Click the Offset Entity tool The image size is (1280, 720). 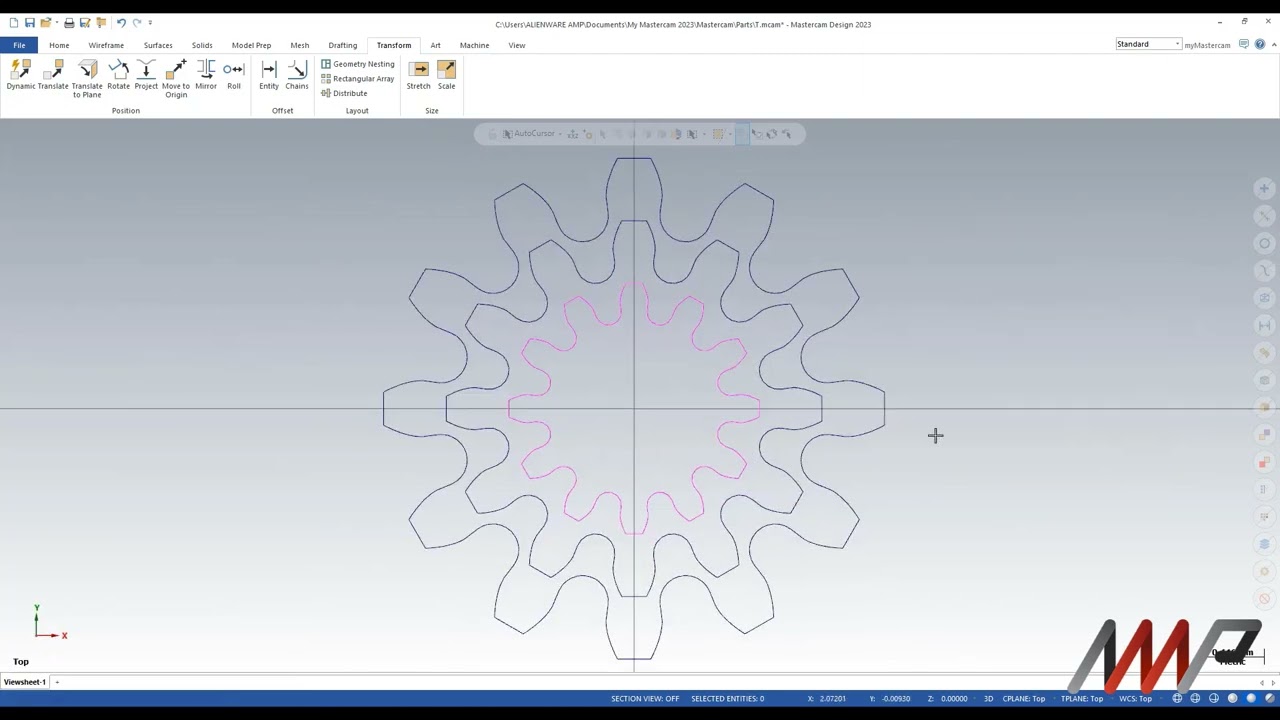pos(269,75)
